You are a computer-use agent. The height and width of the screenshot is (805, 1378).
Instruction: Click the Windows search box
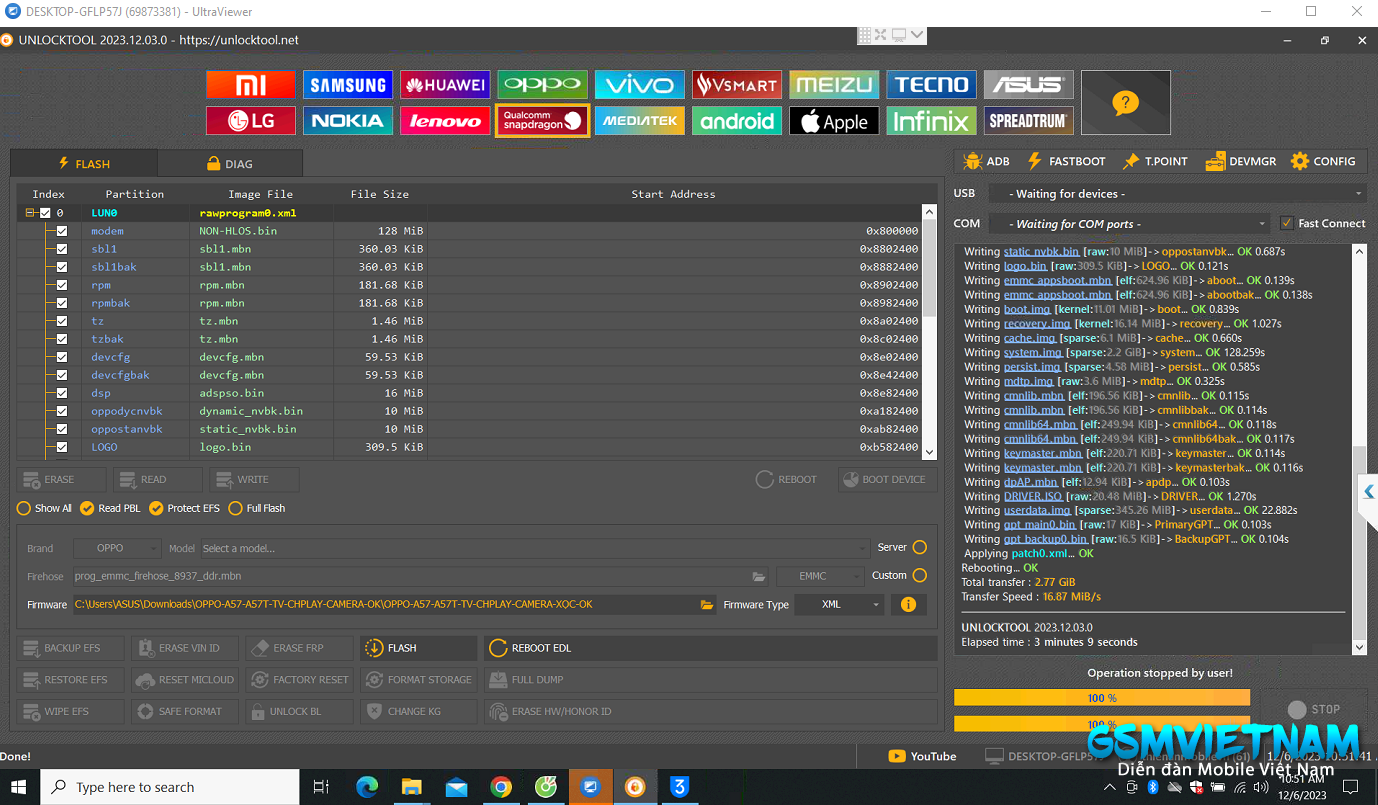coord(170,787)
